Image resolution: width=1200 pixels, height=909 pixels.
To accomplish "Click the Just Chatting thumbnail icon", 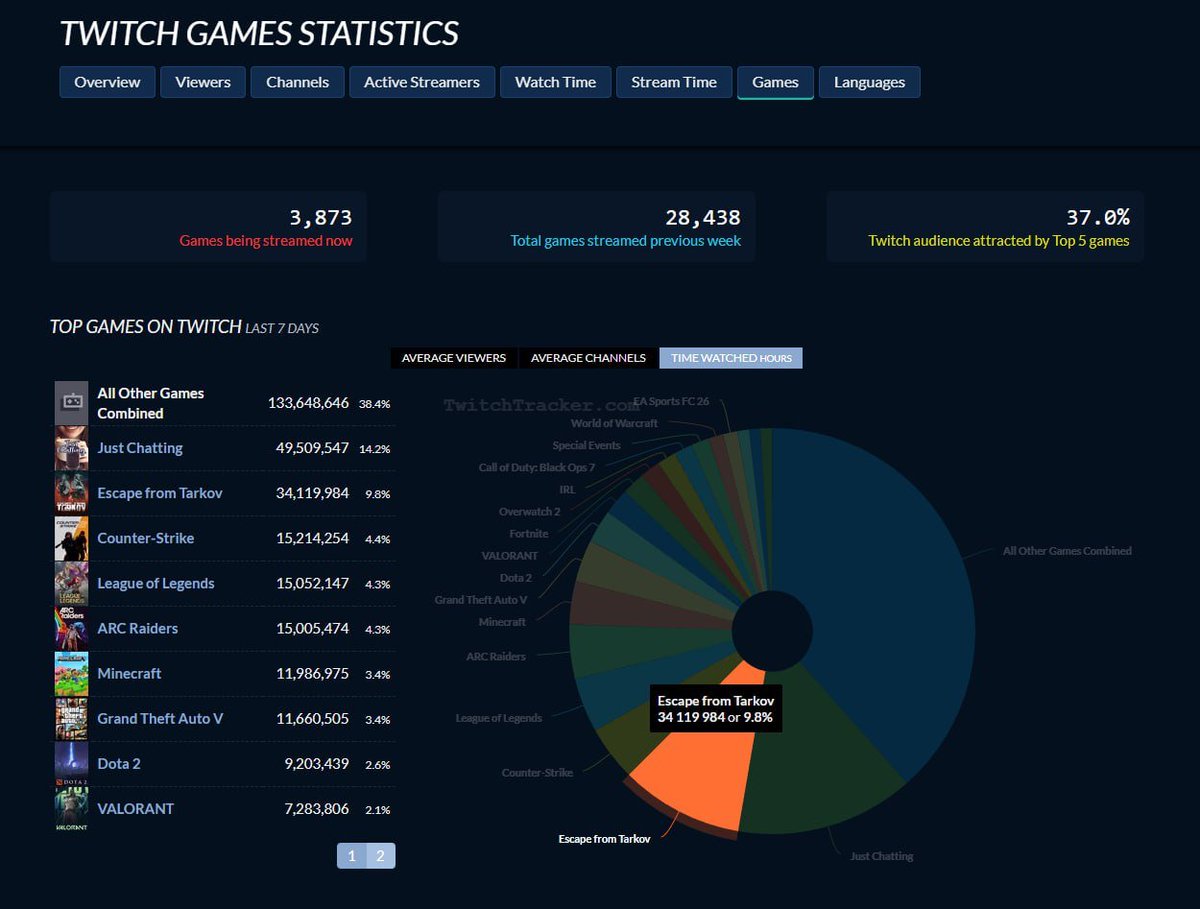I will (72, 448).
